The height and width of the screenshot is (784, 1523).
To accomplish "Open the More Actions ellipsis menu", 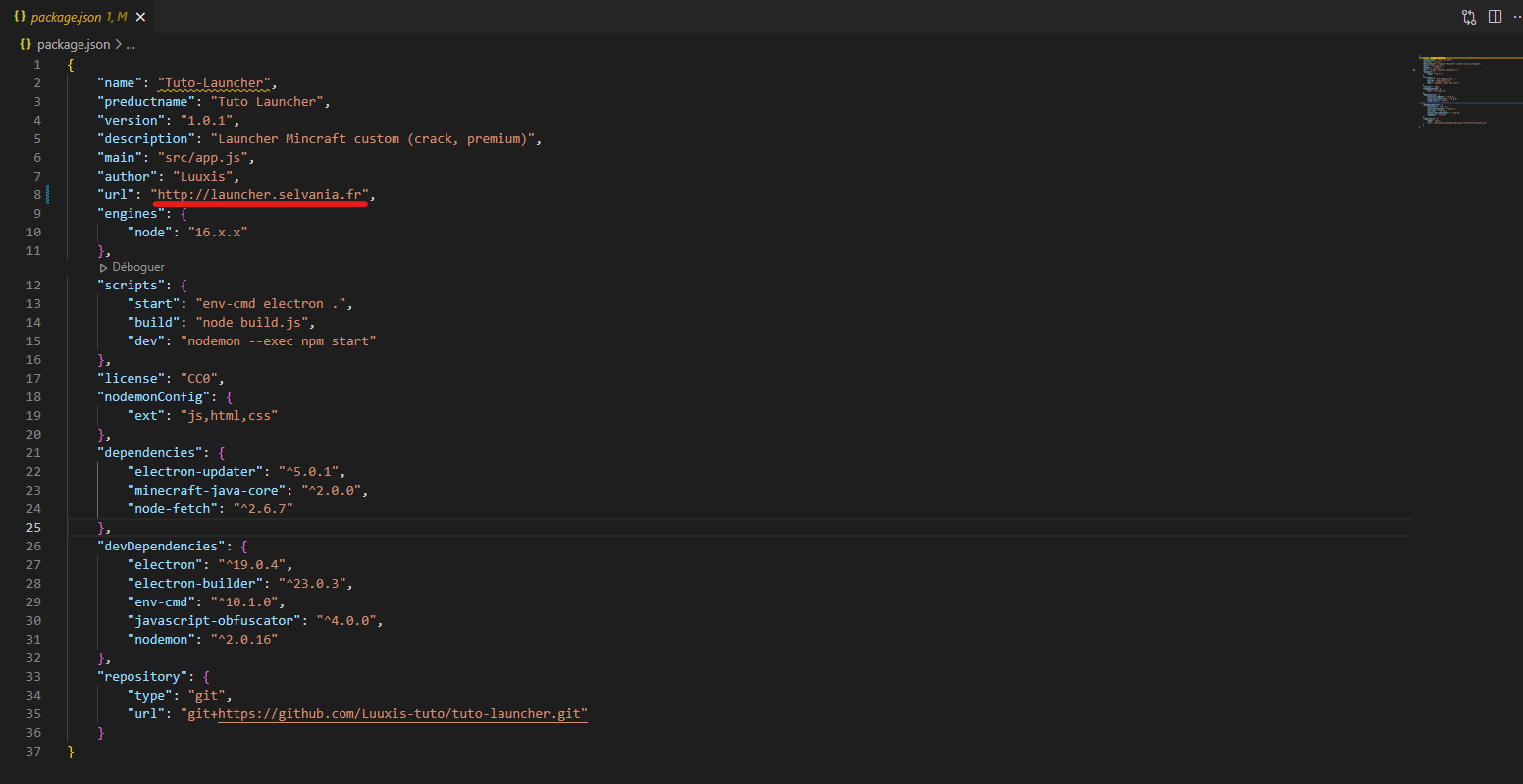I will [x=1517, y=17].
